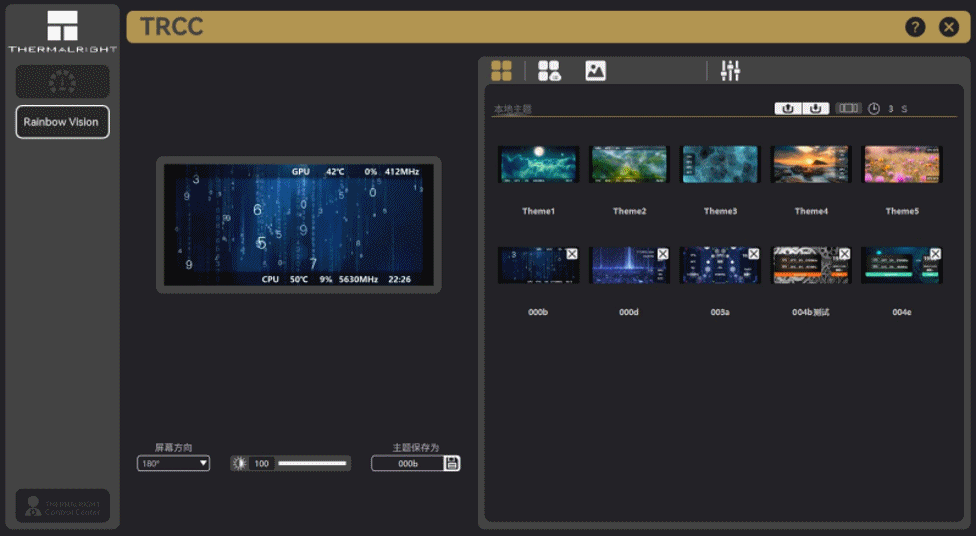Click the brightness sun icon

(239, 463)
